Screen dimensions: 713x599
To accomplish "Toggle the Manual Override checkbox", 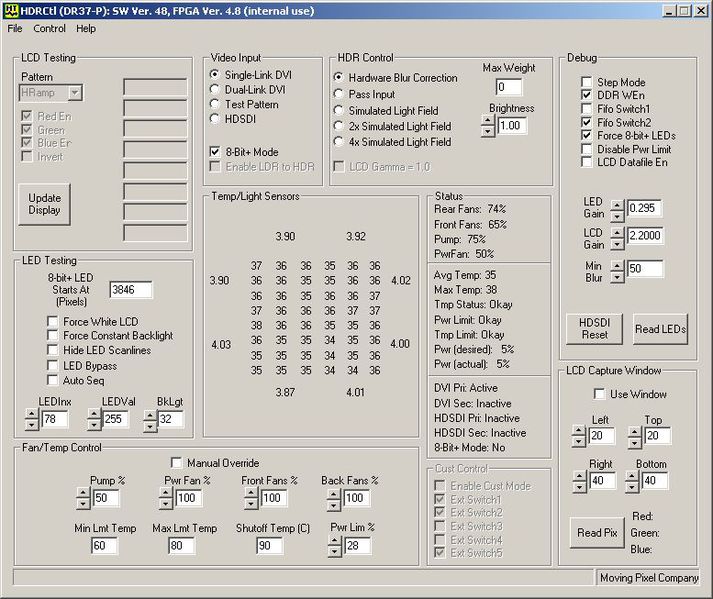I will pos(177,463).
